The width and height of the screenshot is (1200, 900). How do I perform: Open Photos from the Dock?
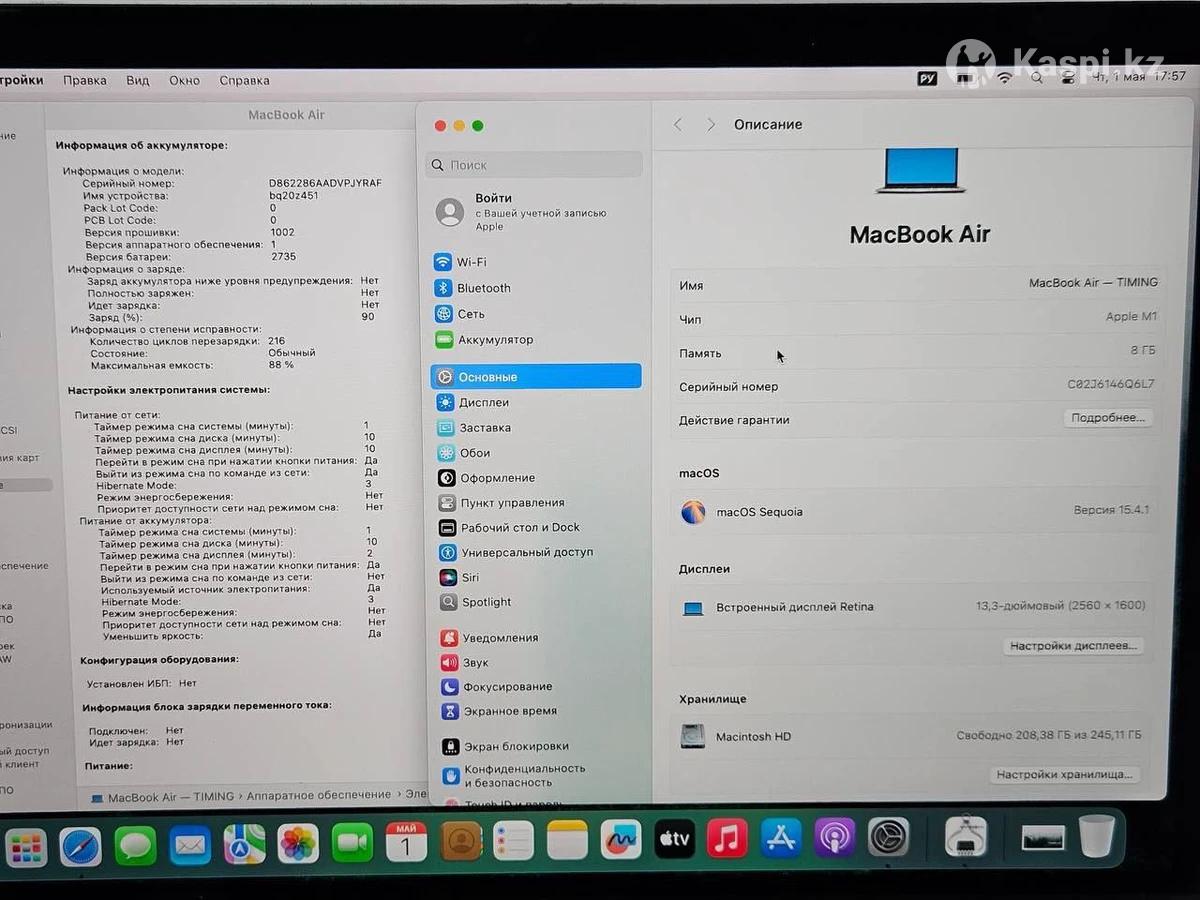pos(298,843)
